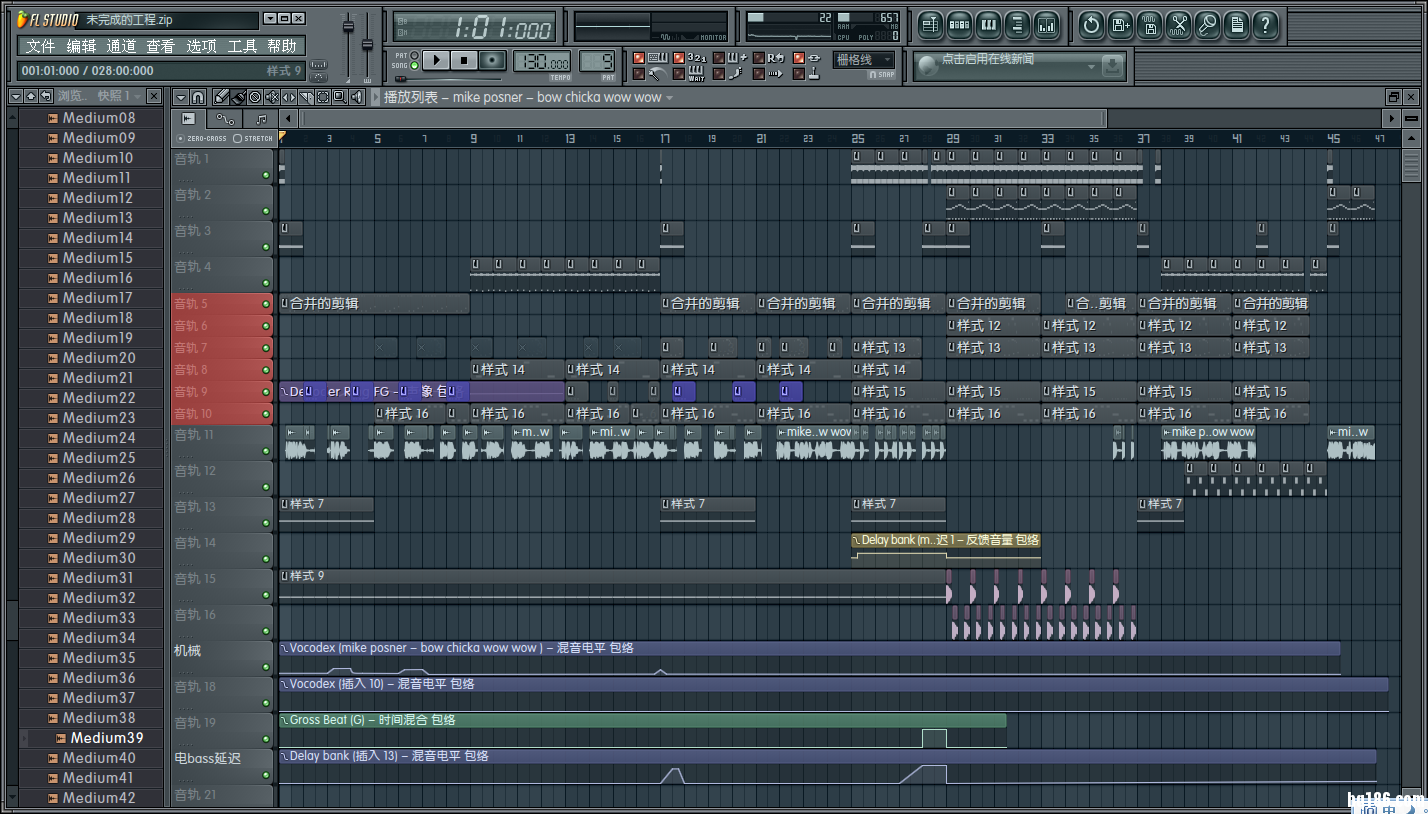The image size is (1428, 814).
Task: Switch to Song mode (SONG) indicator
Action: pos(414,65)
